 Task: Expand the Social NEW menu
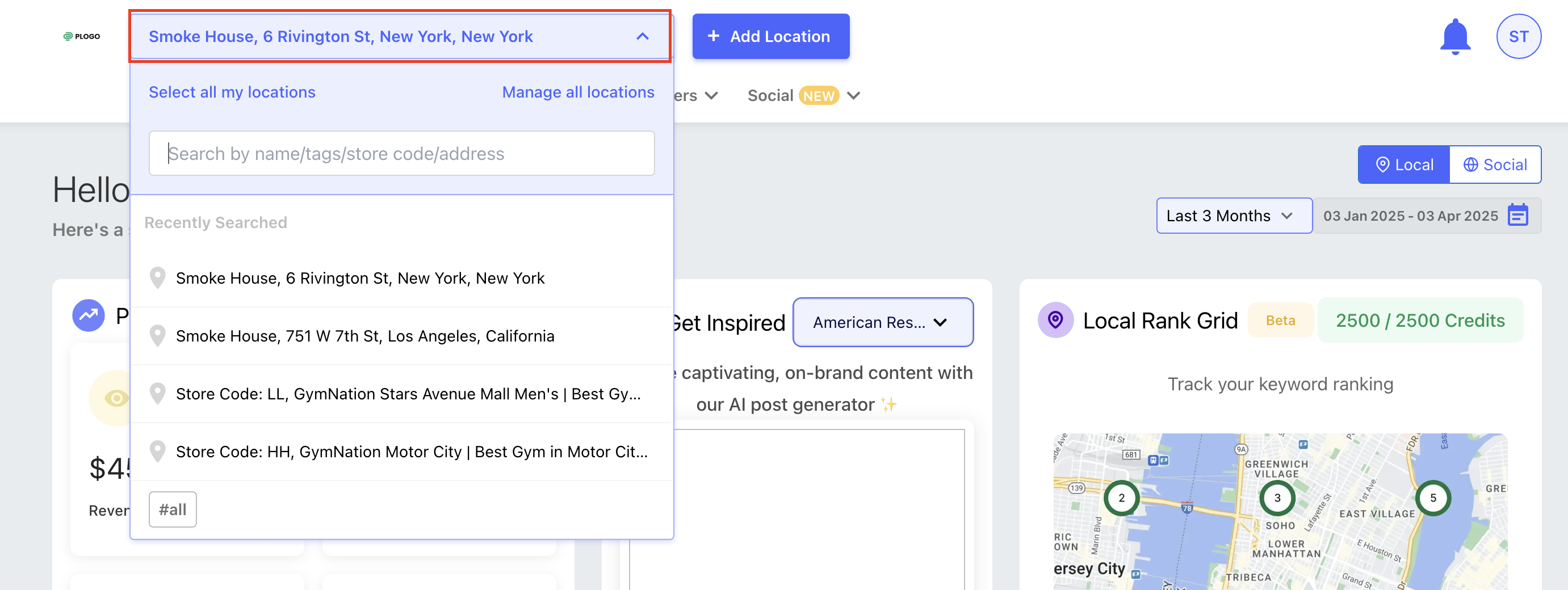803,95
